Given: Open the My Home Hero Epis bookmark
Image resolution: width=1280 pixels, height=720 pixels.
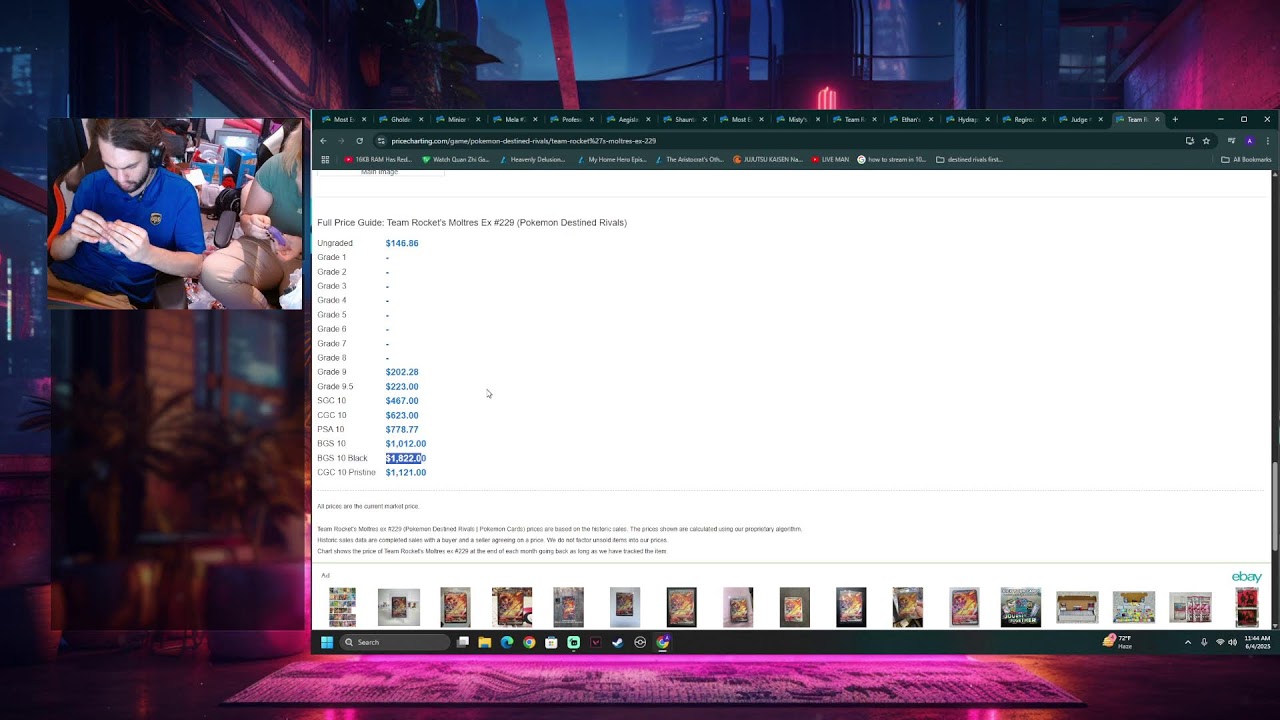Looking at the screenshot, I should point(611,159).
